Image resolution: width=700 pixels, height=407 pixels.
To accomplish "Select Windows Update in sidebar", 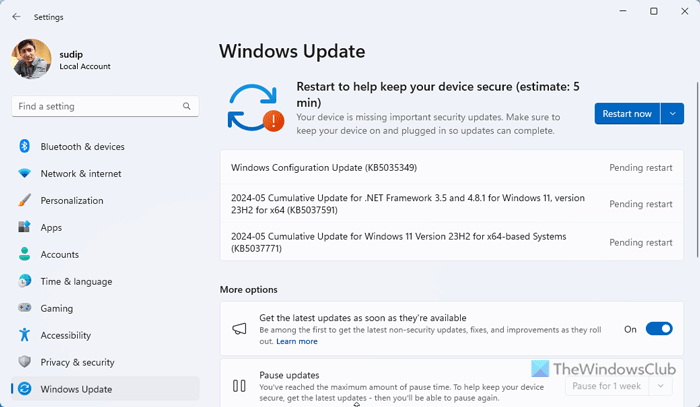I will pos(105,389).
